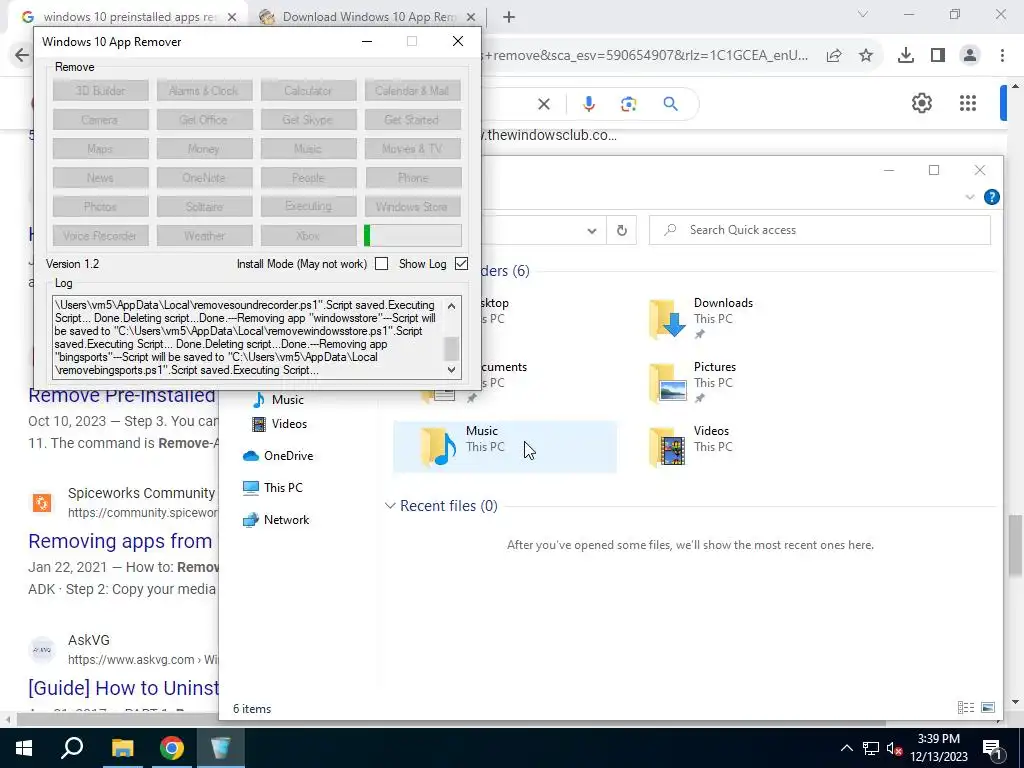Image resolution: width=1024 pixels, height=768 pixels.
Task: Show hidden tray icons chevron
Action: pos(846,748)
